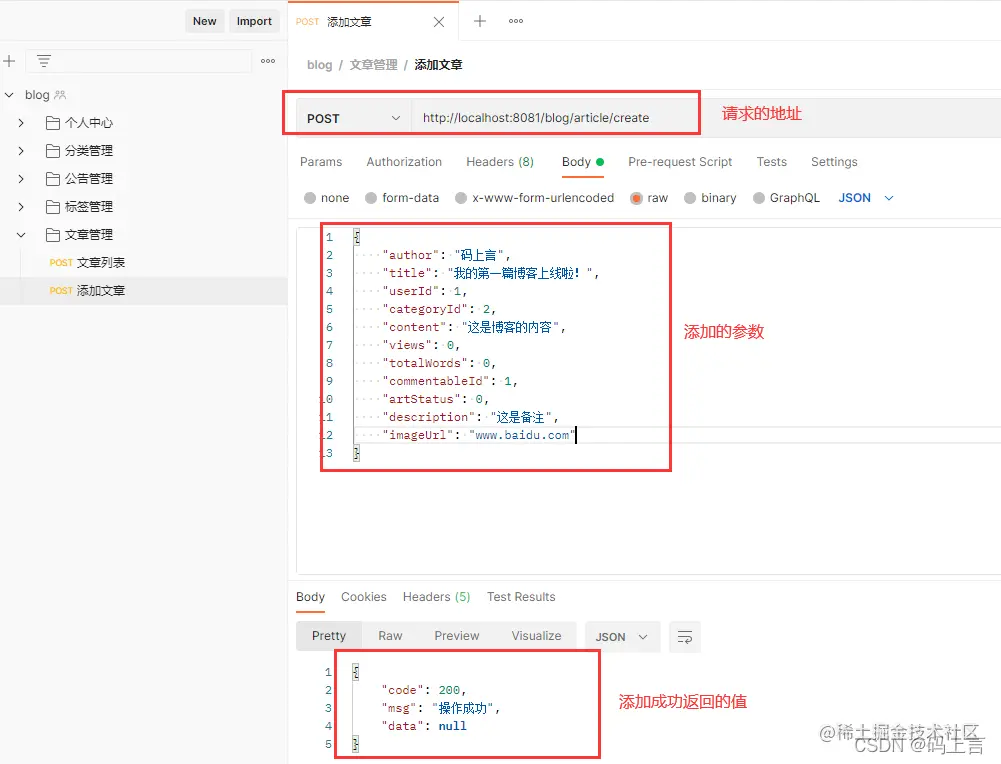The height and width of the screenshot is (764, 1001).
Task: Click the New button
Action: point(205,21)
